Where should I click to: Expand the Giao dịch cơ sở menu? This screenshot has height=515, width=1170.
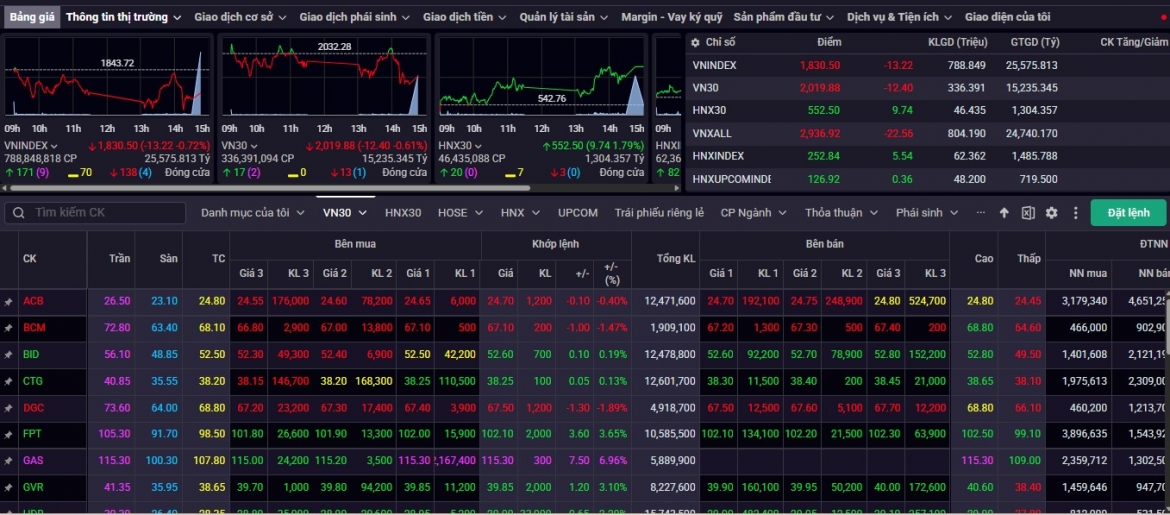click(240, 16)
